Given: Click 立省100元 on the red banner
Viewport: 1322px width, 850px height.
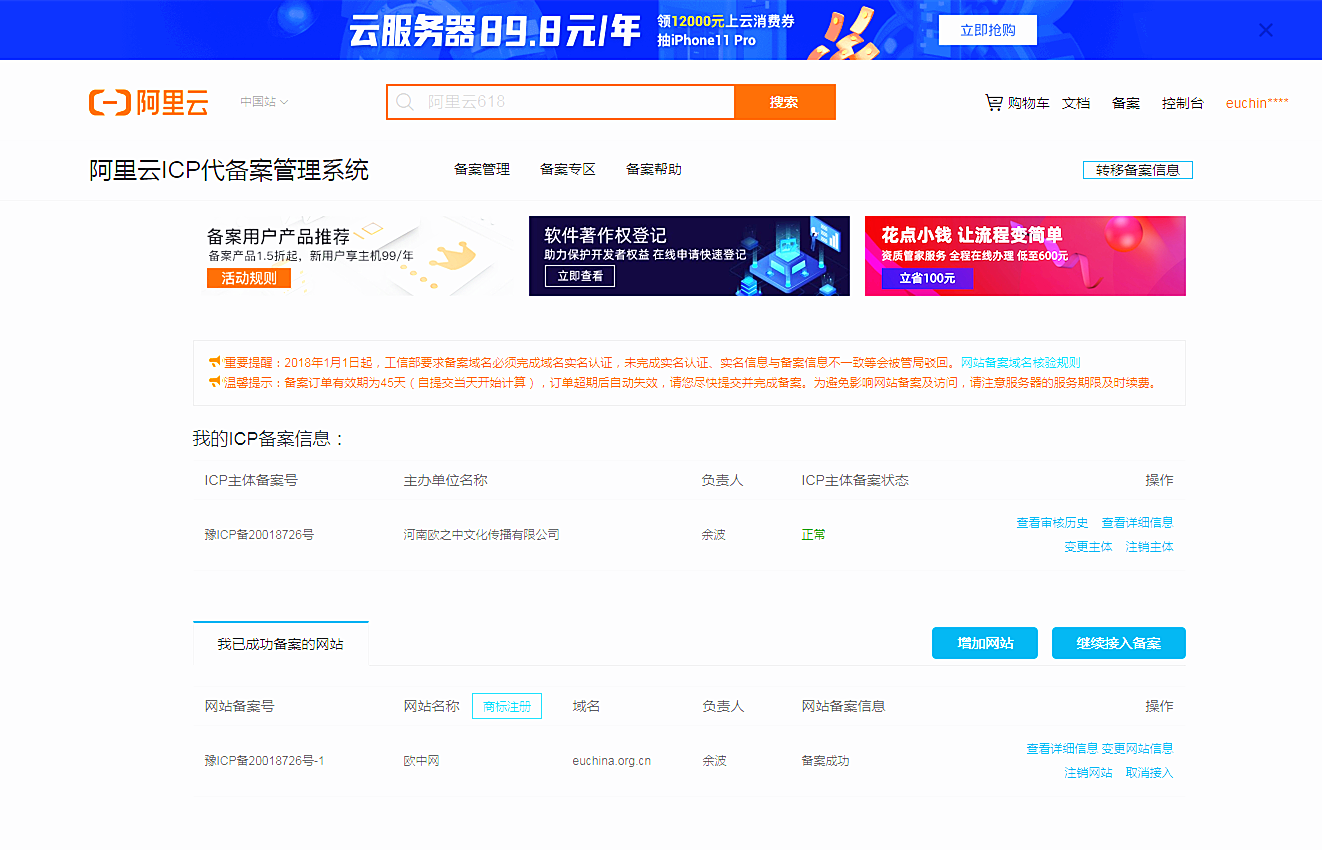Looking at the screenshot, I should point(927,278).
